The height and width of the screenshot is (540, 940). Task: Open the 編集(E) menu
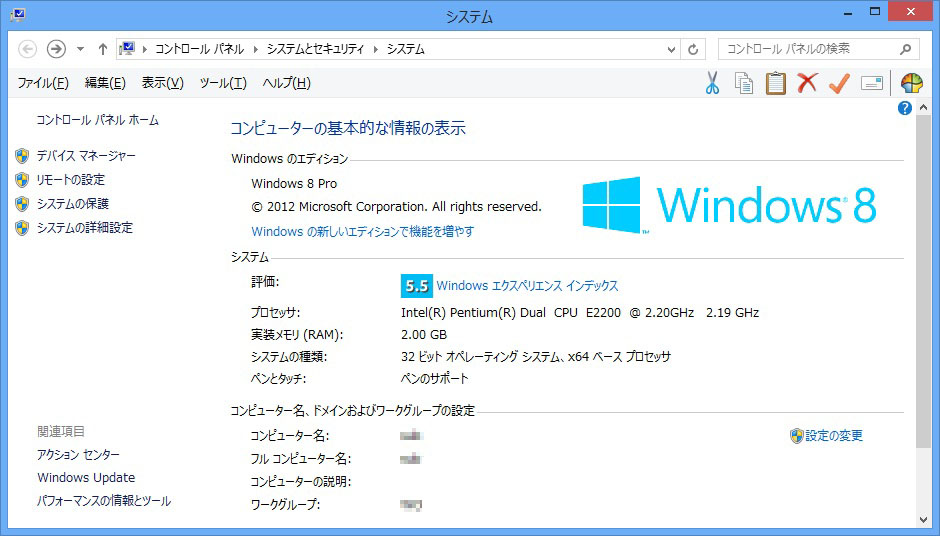pos(105,83)
